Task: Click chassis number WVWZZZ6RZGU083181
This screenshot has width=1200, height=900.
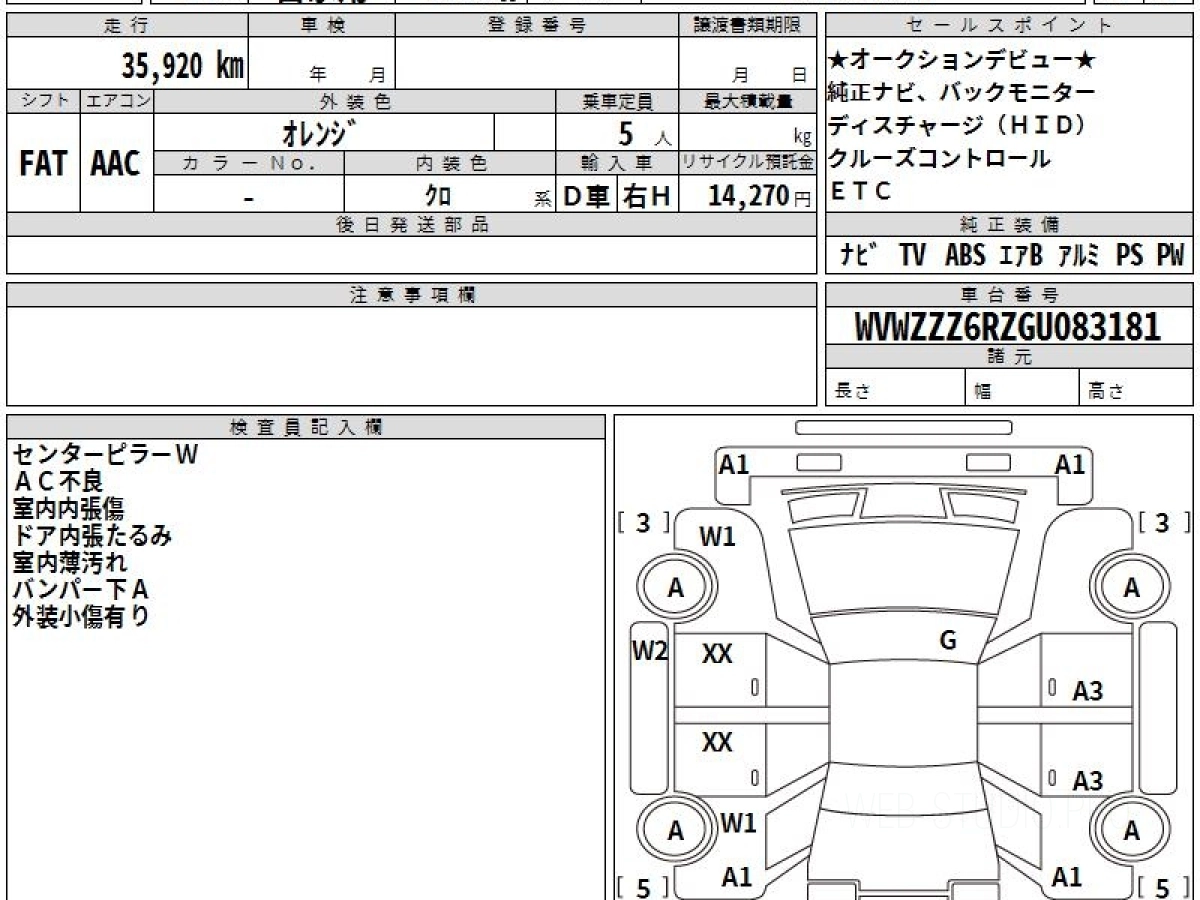Action: (1008, 327)
